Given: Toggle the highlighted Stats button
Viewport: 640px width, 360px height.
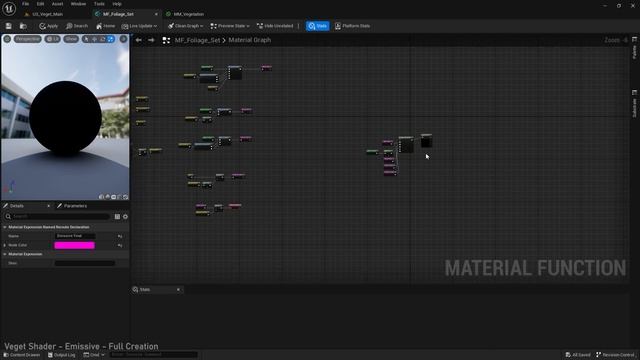Looking at the screenshot, I should click(x=318, y=26).
